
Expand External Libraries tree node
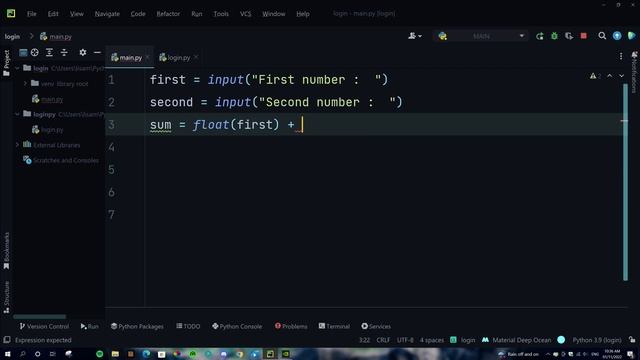tap(17, 145)
